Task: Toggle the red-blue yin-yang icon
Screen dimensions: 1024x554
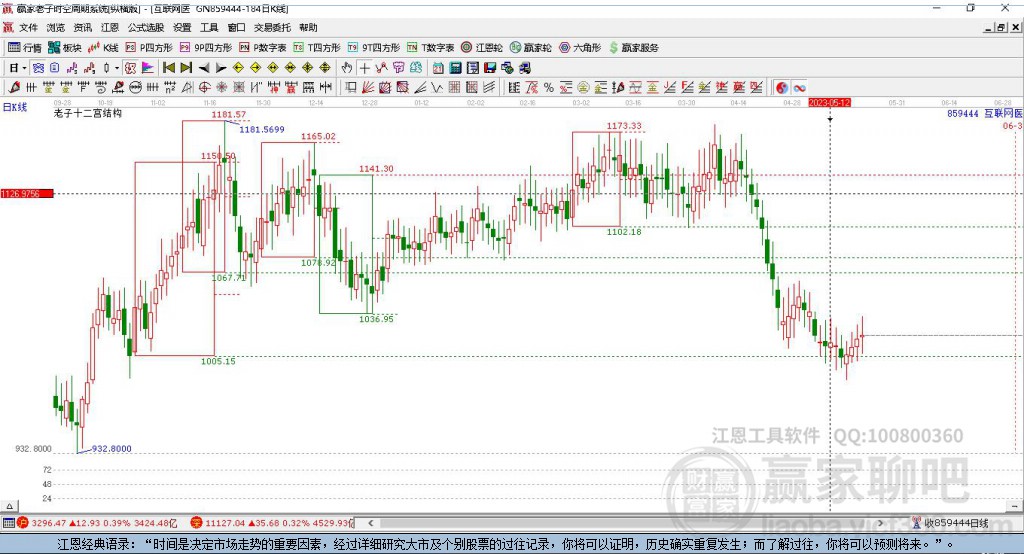Action: (x=781, y=88)
